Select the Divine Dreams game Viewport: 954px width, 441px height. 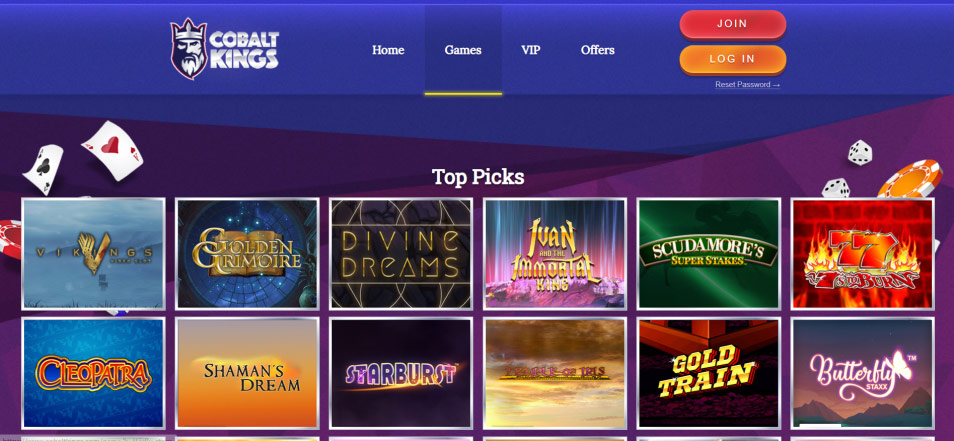[x=401, y=253]
